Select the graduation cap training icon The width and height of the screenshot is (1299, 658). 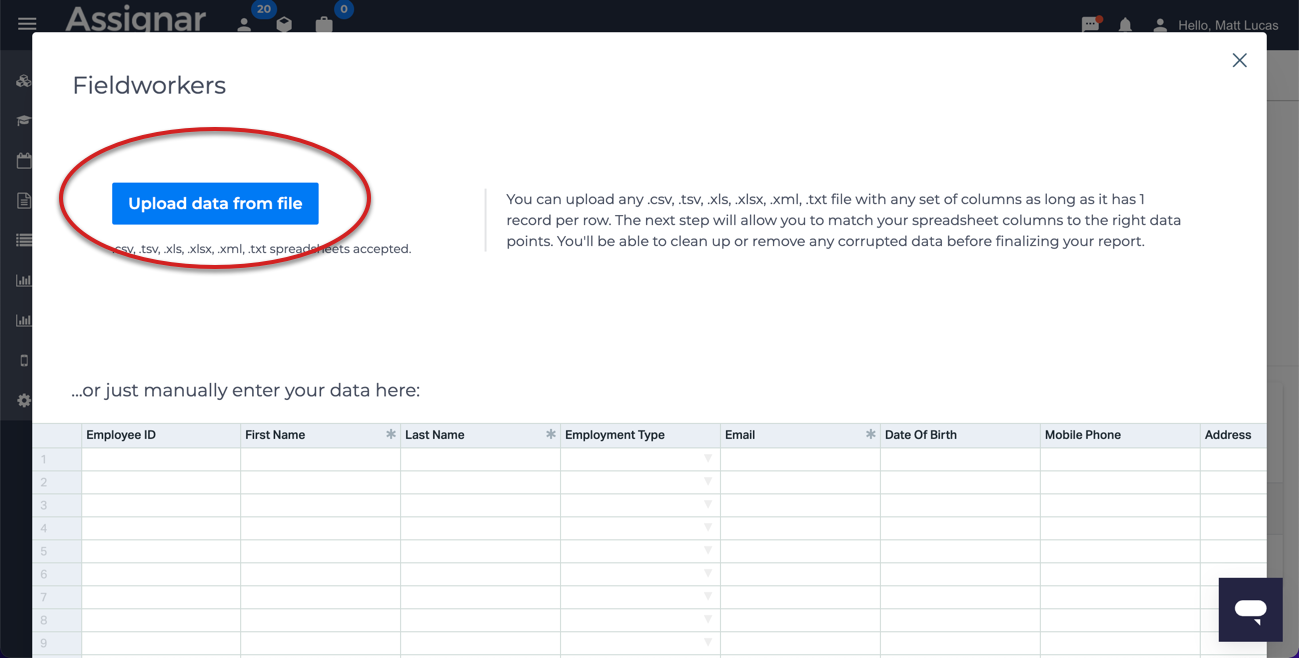point(23,120)
